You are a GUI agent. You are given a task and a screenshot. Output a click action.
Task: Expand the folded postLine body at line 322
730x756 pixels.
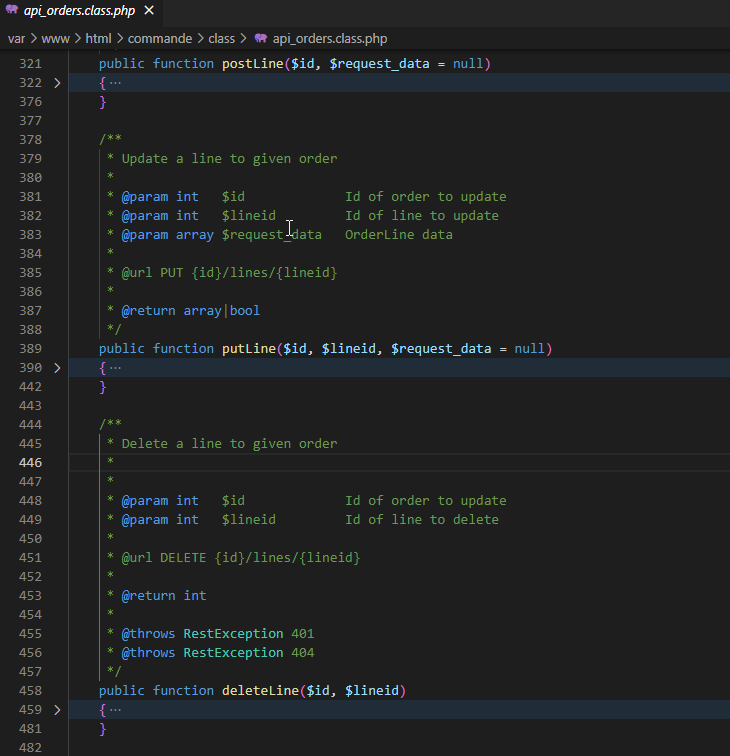[57, 83]
